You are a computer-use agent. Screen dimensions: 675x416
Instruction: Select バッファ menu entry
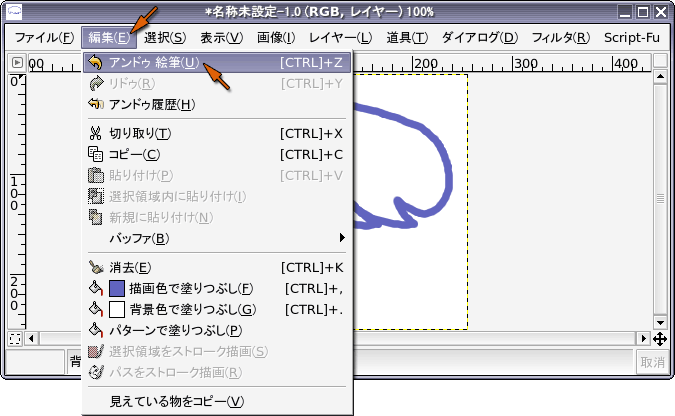(217, 238)
